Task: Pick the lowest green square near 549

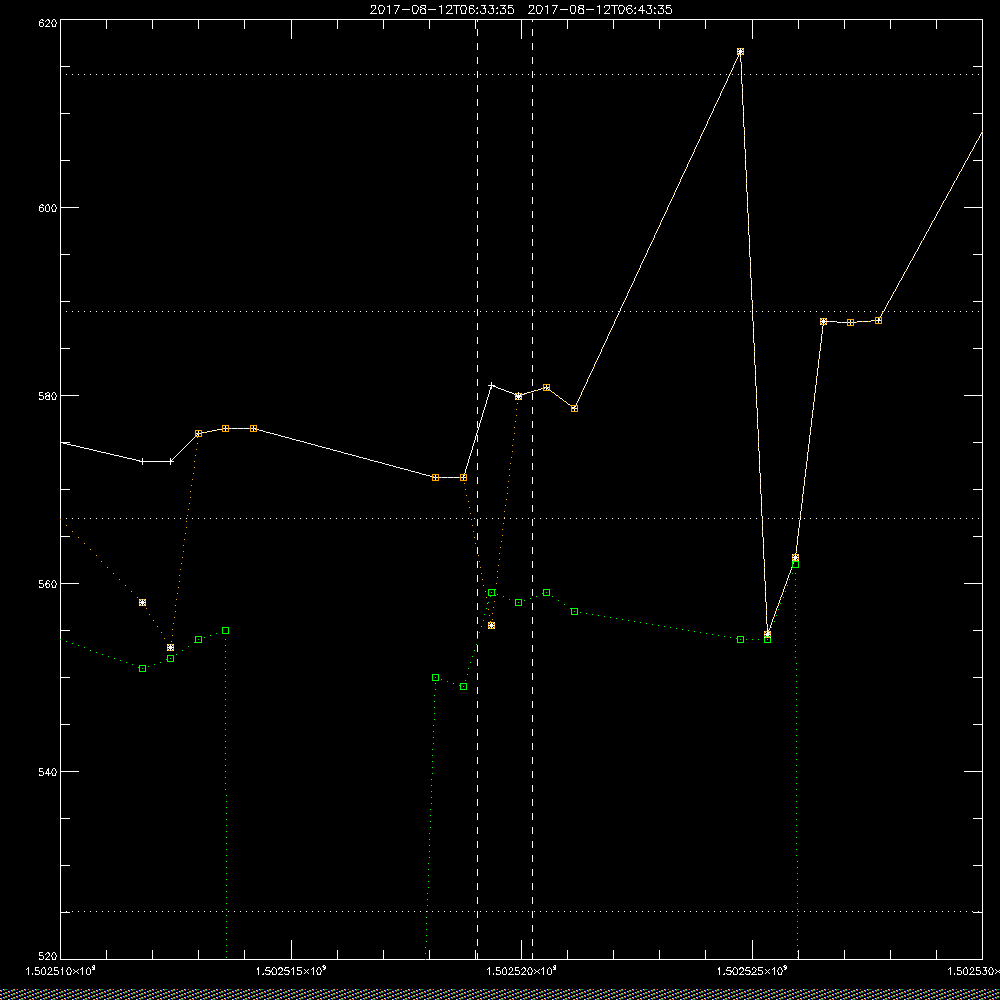Action: point(464,686)
